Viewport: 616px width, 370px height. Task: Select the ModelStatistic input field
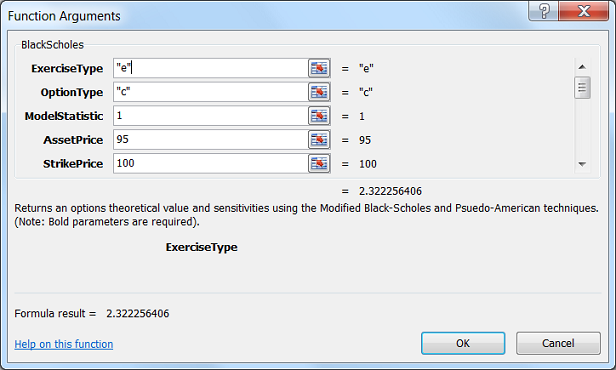[x=211, y=116]
